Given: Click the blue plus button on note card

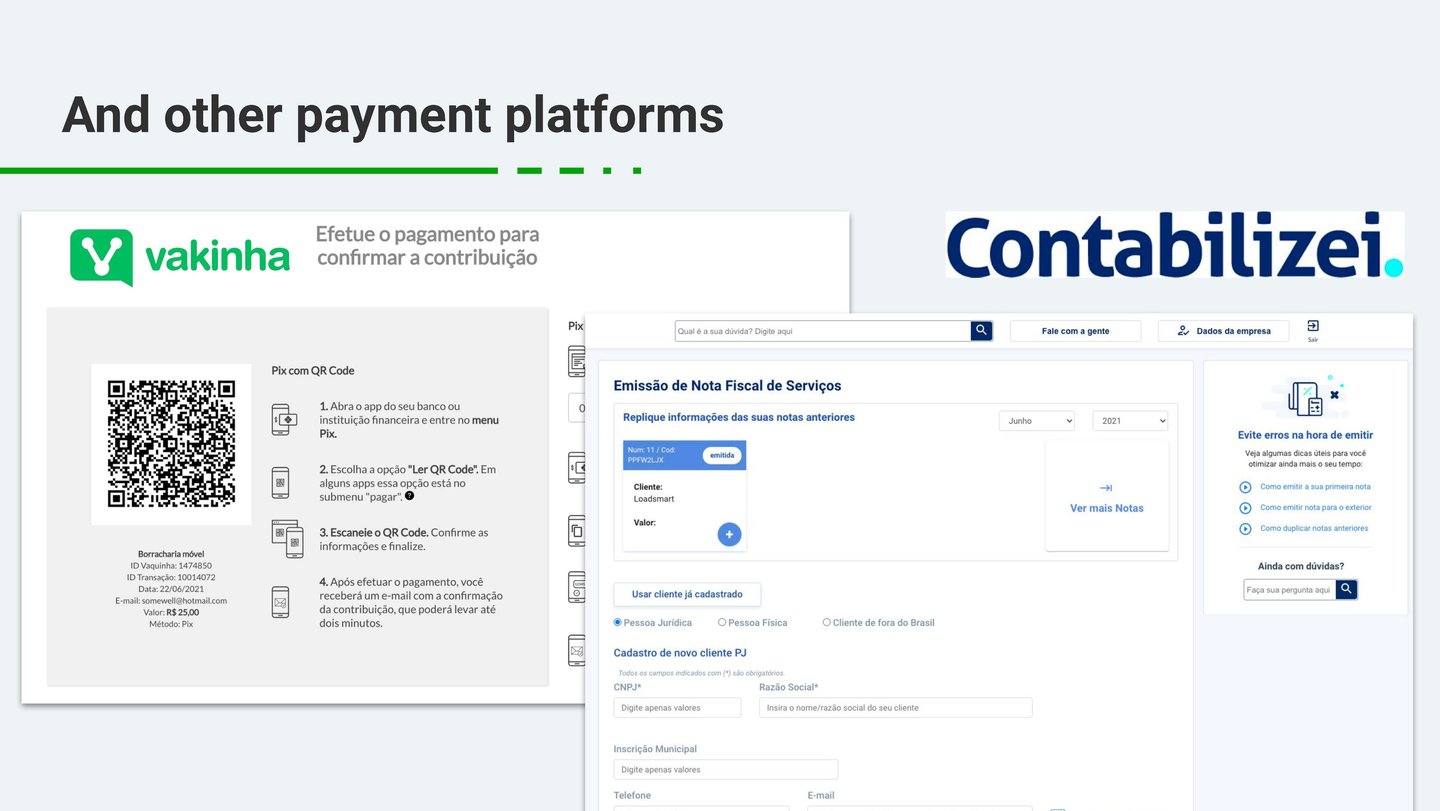Looking at the screenshot, I should click(x=729, y=534).
